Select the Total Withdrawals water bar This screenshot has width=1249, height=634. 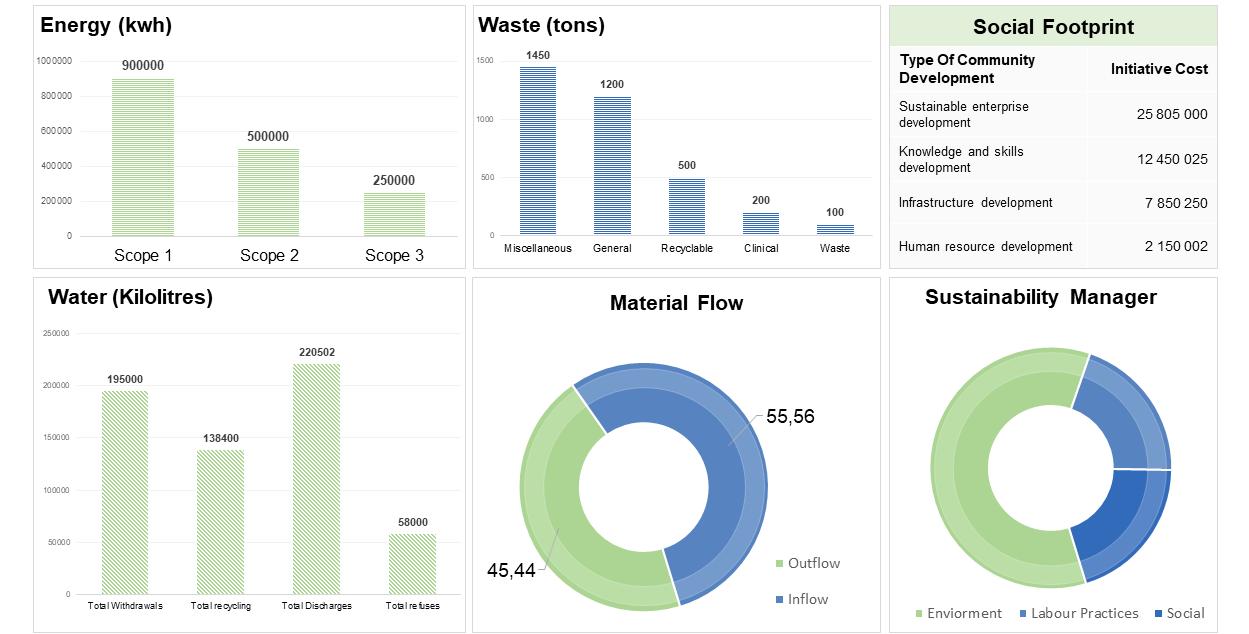125,492
